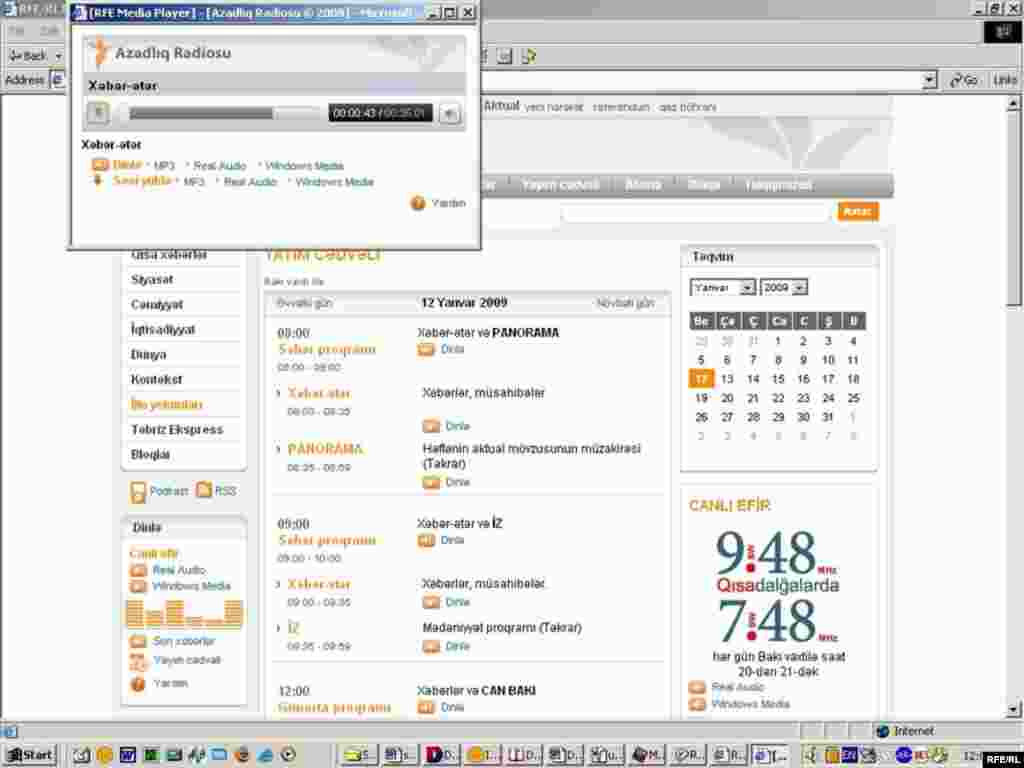1024x768 pixels.
Task: Select Siyasət in the left navigation menu
Action: click(152, 280)
